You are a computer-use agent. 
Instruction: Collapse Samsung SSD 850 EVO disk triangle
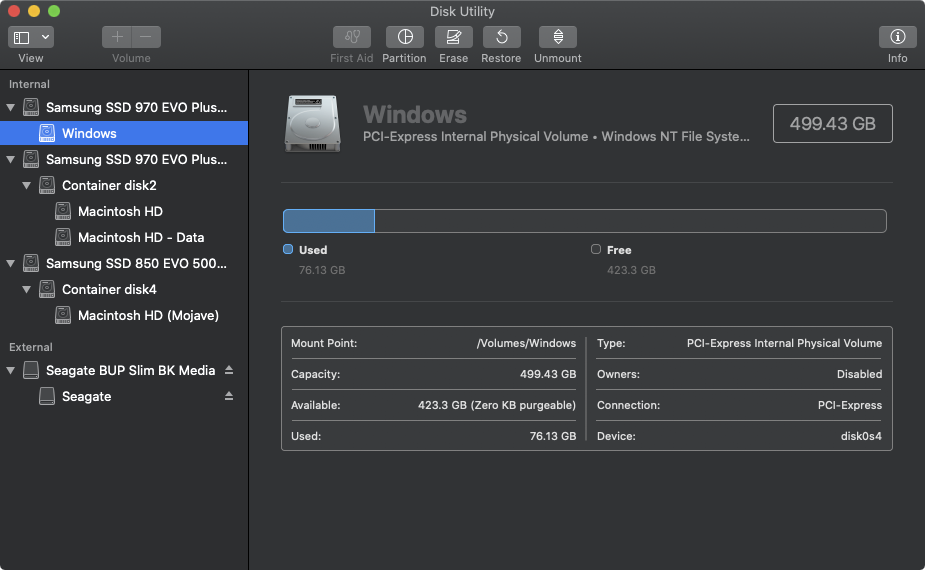point(11,263)
